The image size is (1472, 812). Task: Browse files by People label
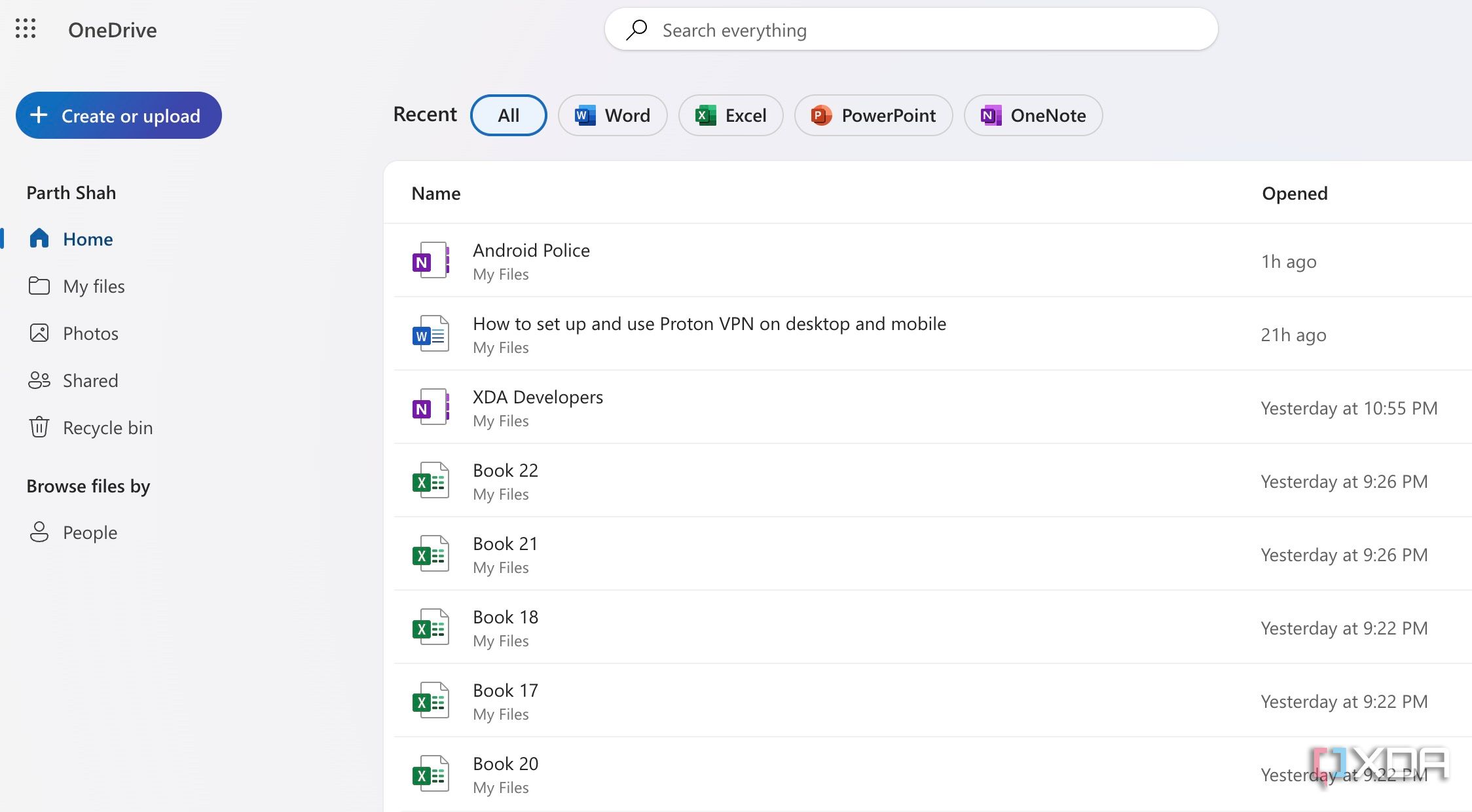coord(90,532)
